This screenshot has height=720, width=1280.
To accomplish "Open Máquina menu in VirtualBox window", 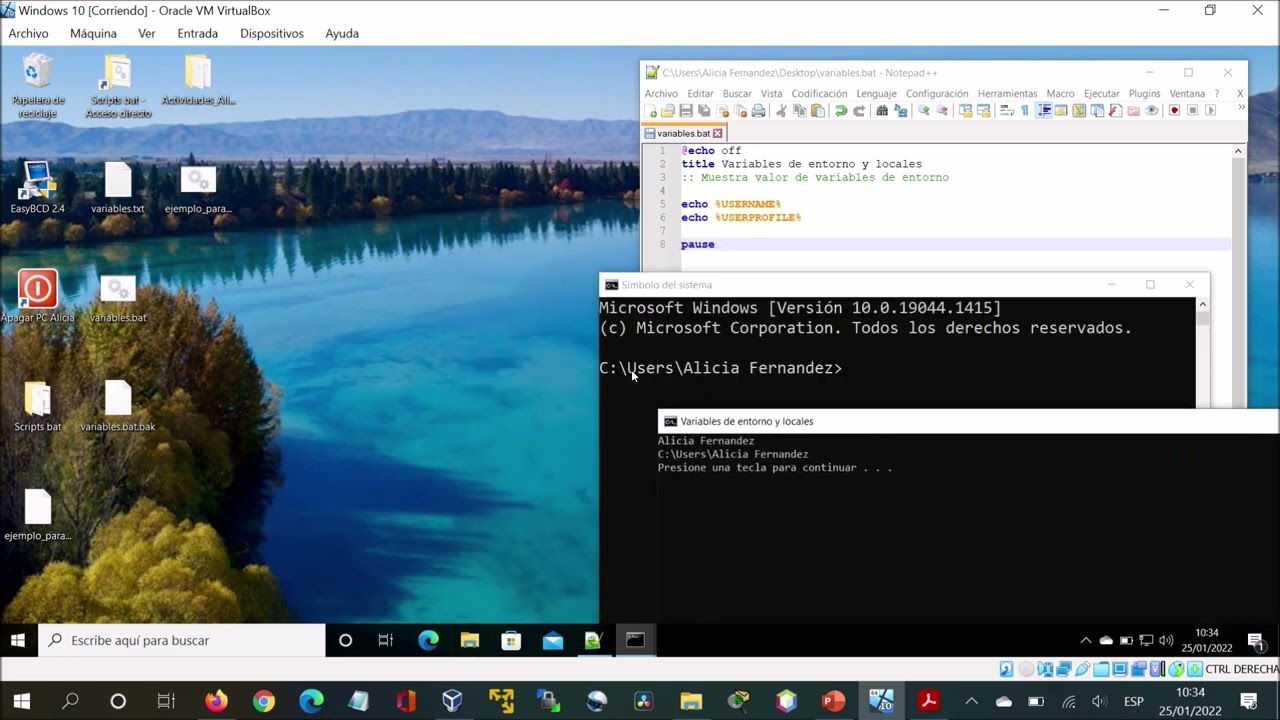I will pyautogui.click(x=93, y=33).
